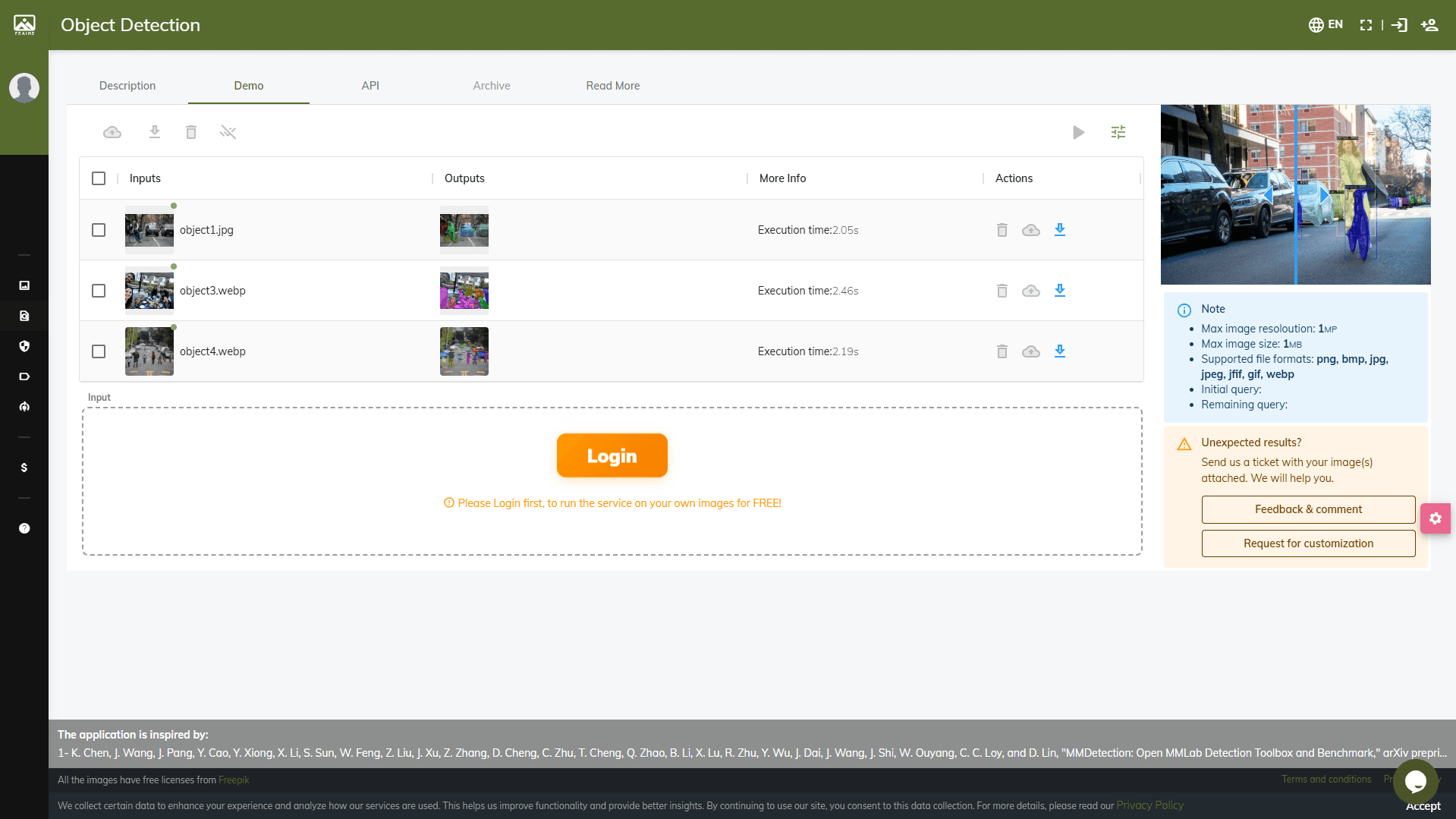Click the Login button

coord(612,455)
